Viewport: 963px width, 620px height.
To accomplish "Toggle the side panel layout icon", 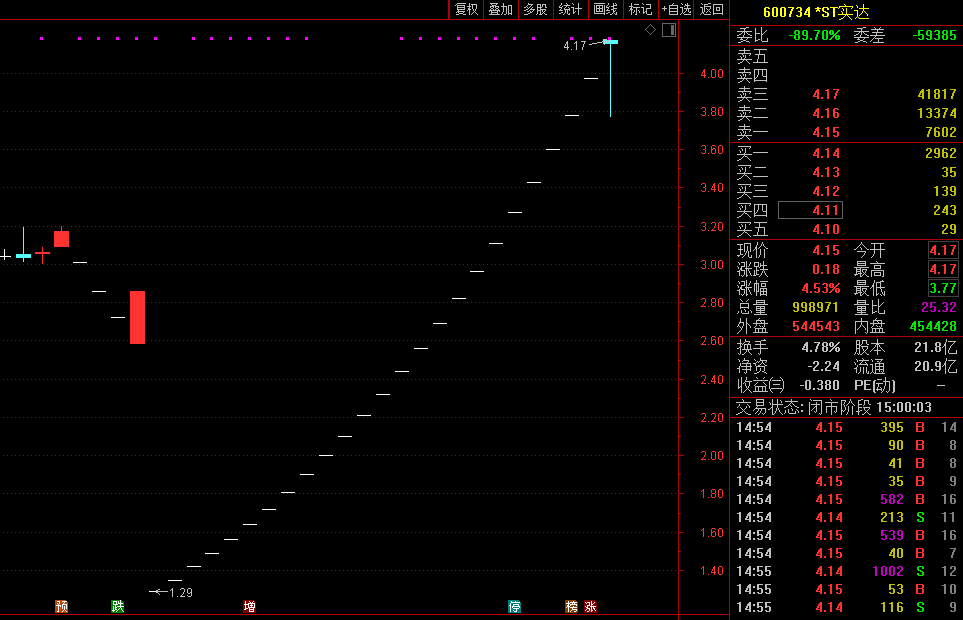I will [668, 30].
